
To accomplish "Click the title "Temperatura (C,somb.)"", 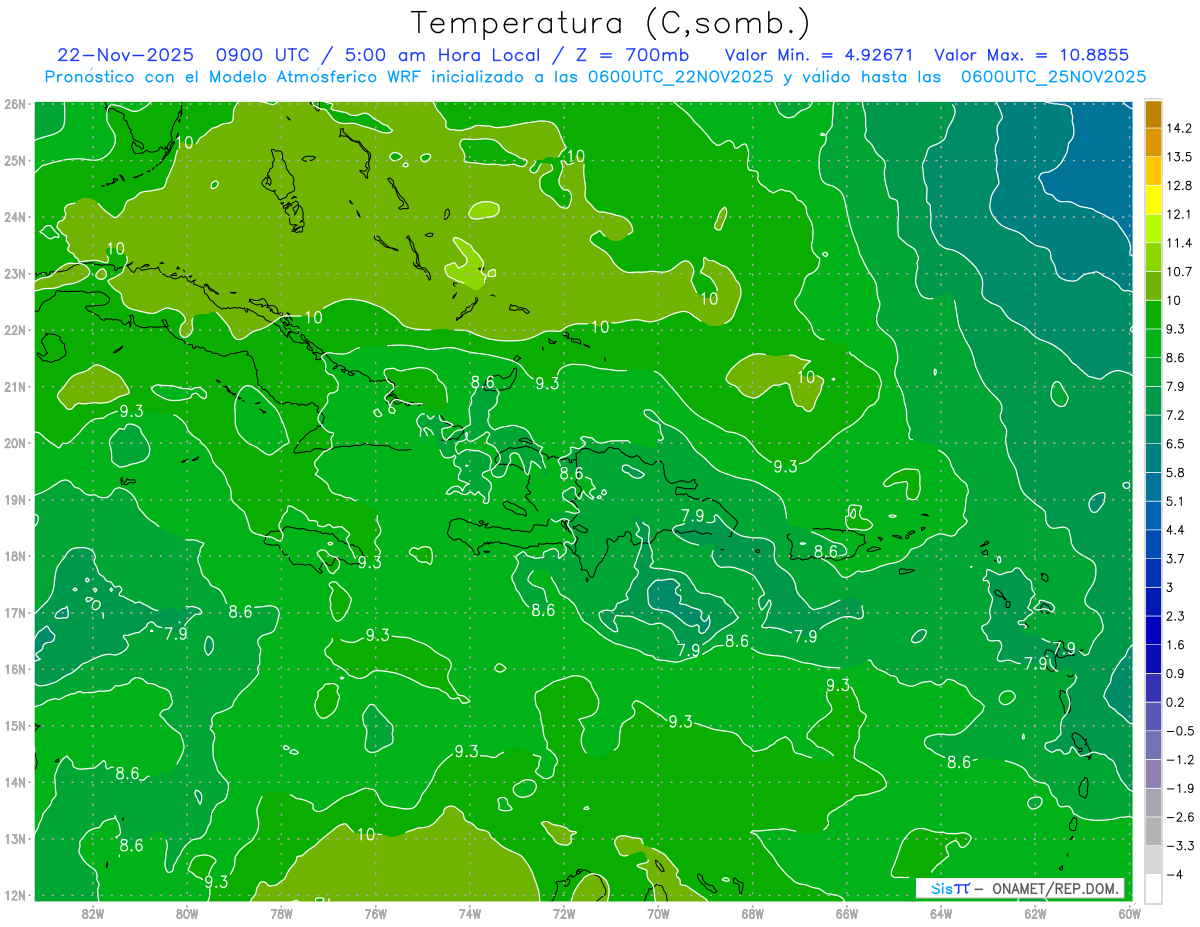I will [611, 23].
